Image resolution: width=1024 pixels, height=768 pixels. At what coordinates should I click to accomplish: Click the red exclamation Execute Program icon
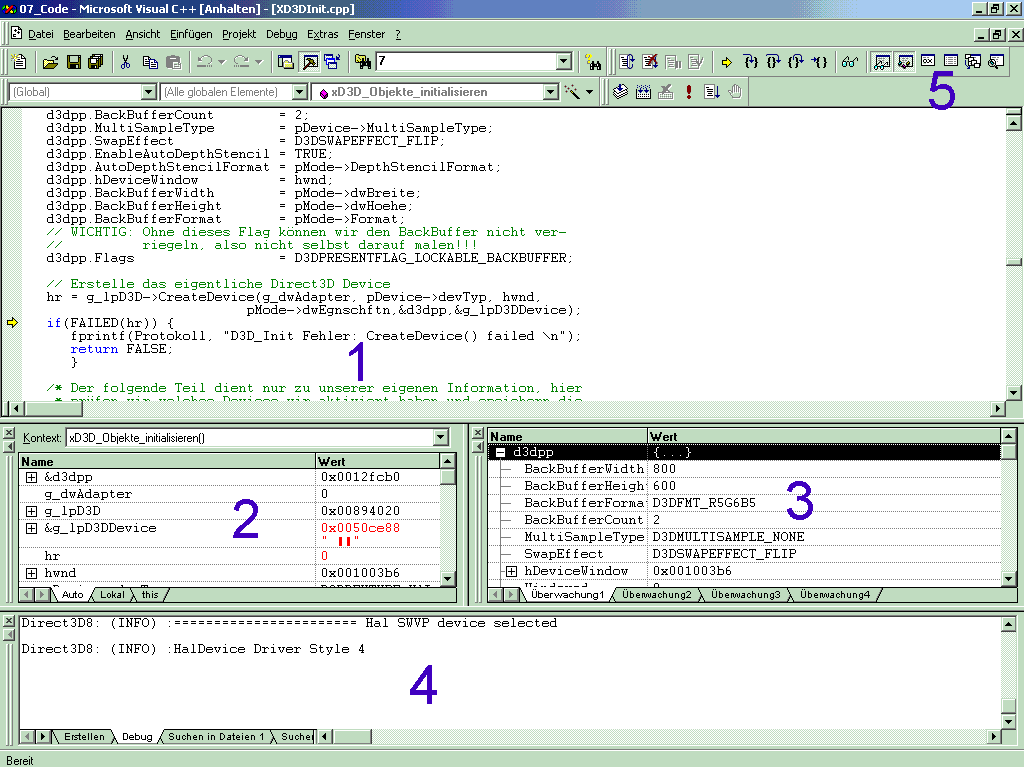point(689,92)
